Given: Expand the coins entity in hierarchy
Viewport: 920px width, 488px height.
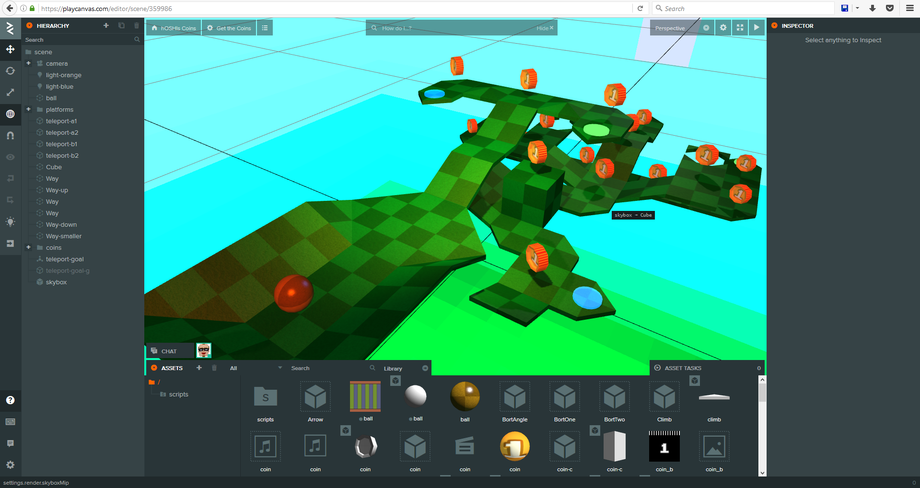Looking at the screenshot, I should 28,247.
